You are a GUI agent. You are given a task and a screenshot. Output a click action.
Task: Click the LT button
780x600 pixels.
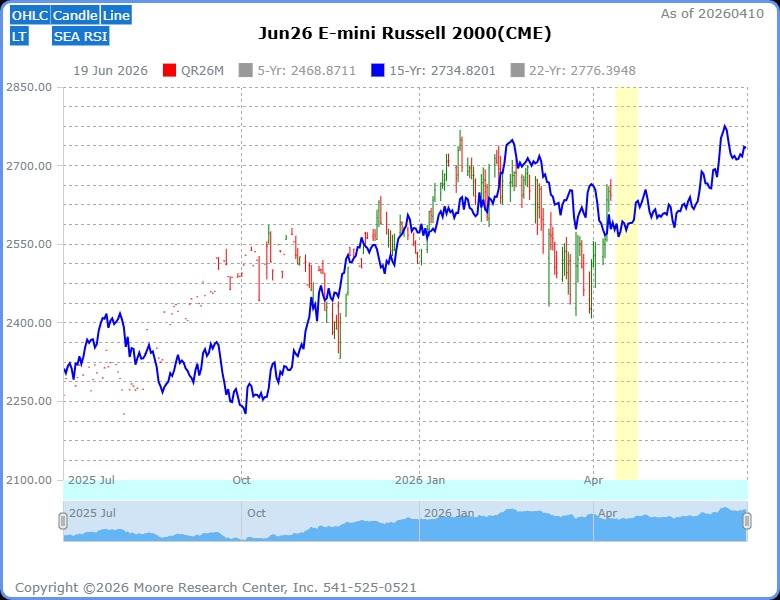coord(19,36)
